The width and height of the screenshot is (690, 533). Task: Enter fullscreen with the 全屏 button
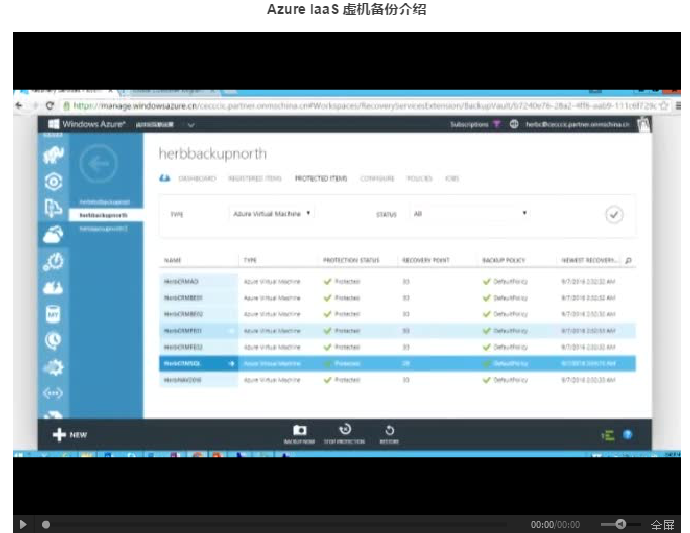663,524
